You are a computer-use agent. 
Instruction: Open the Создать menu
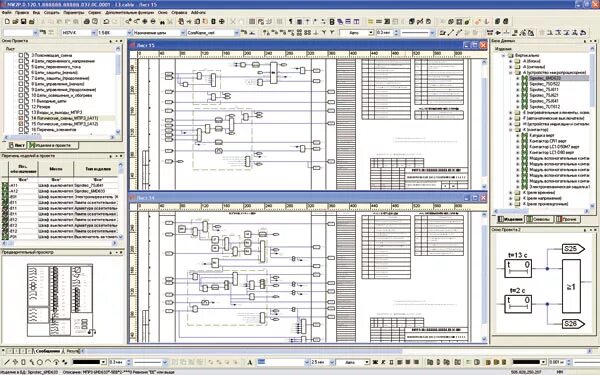[x=52, y=13]
